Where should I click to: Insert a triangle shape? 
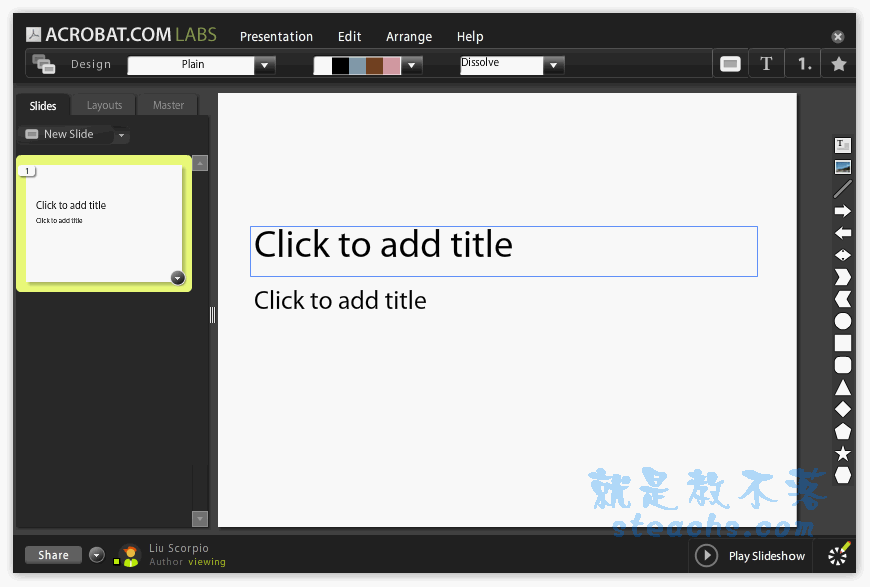coord(843,387)
